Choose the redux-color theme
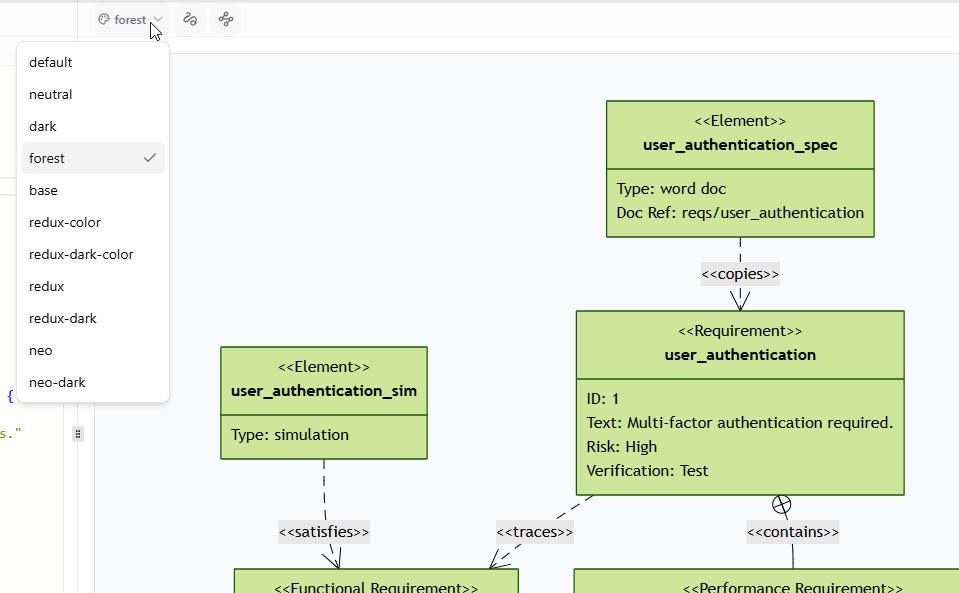Image resolution: width=959 pixels, height=593 pixels. click(x=93, y=223)
